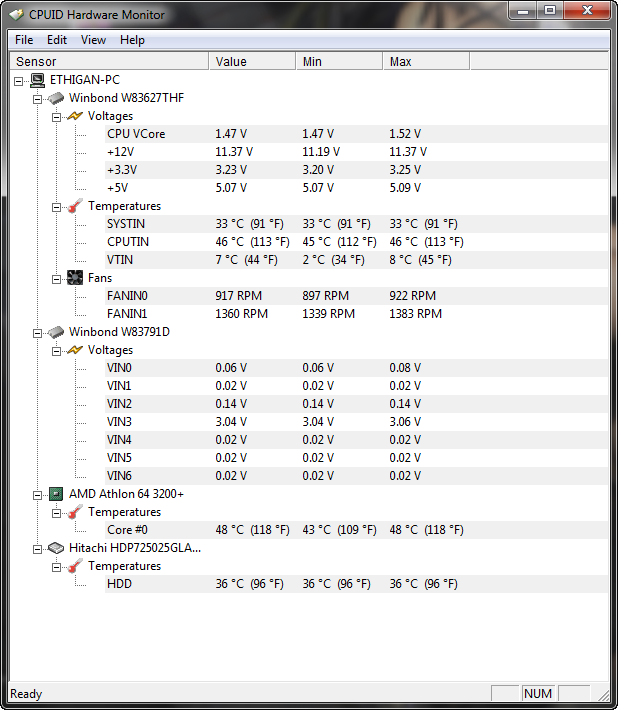Collapse the Winbond W83627THF node
Image resolution: width=618 pixels, height=710 pixels.
click(38, 99)
